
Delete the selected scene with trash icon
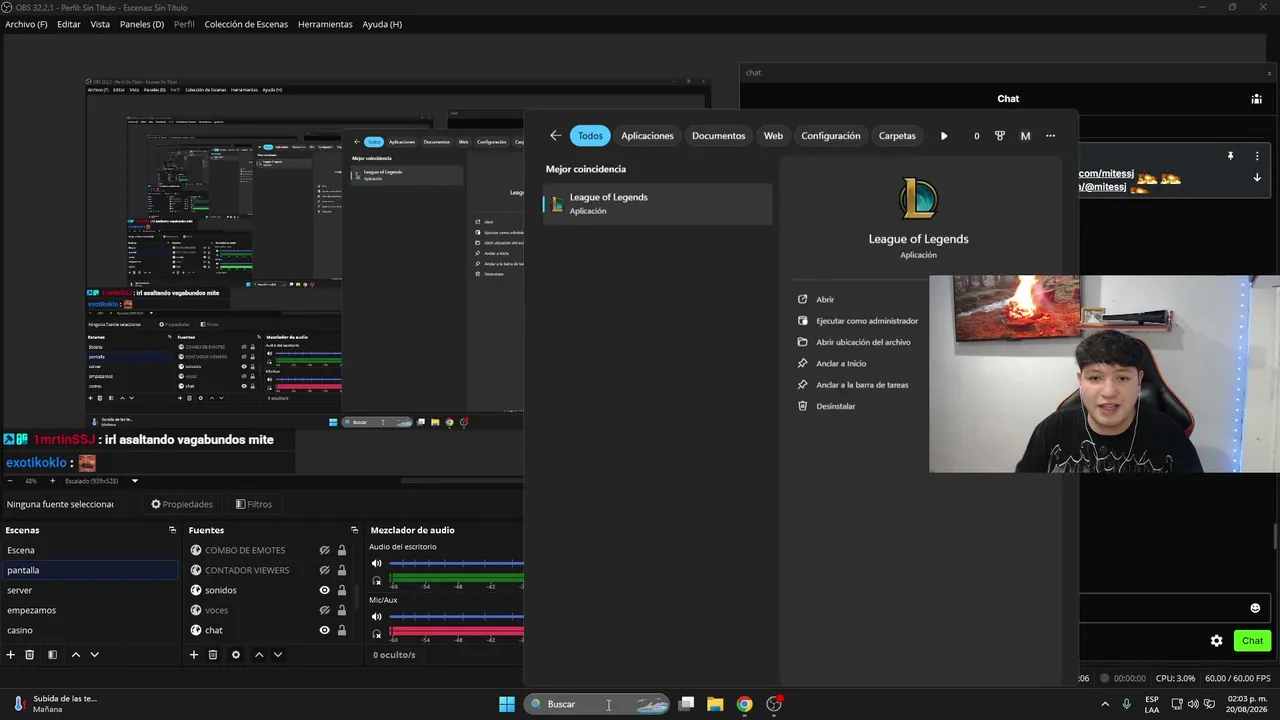tap(30, 655)
